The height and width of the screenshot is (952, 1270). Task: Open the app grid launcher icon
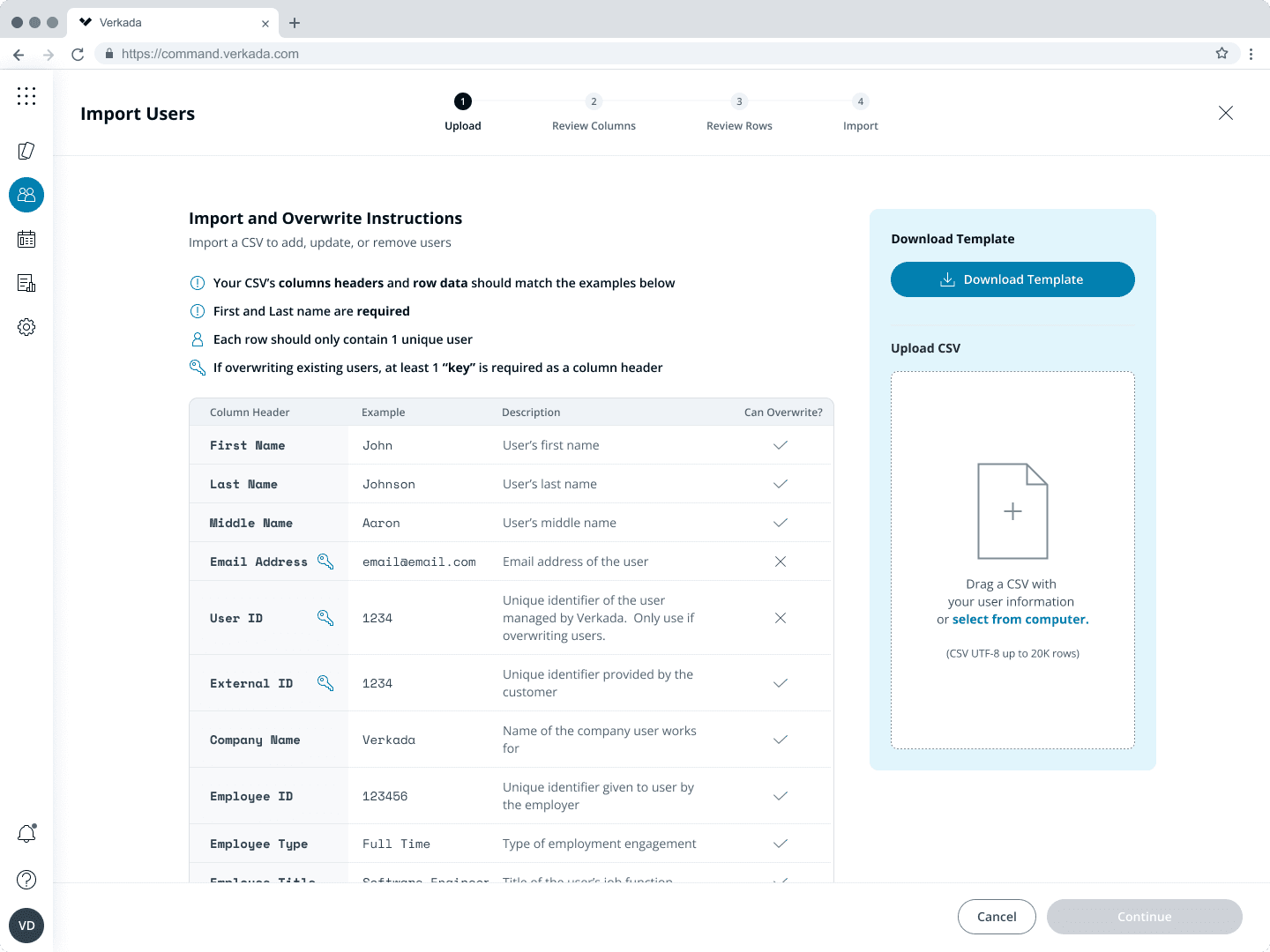pos(26,96)
